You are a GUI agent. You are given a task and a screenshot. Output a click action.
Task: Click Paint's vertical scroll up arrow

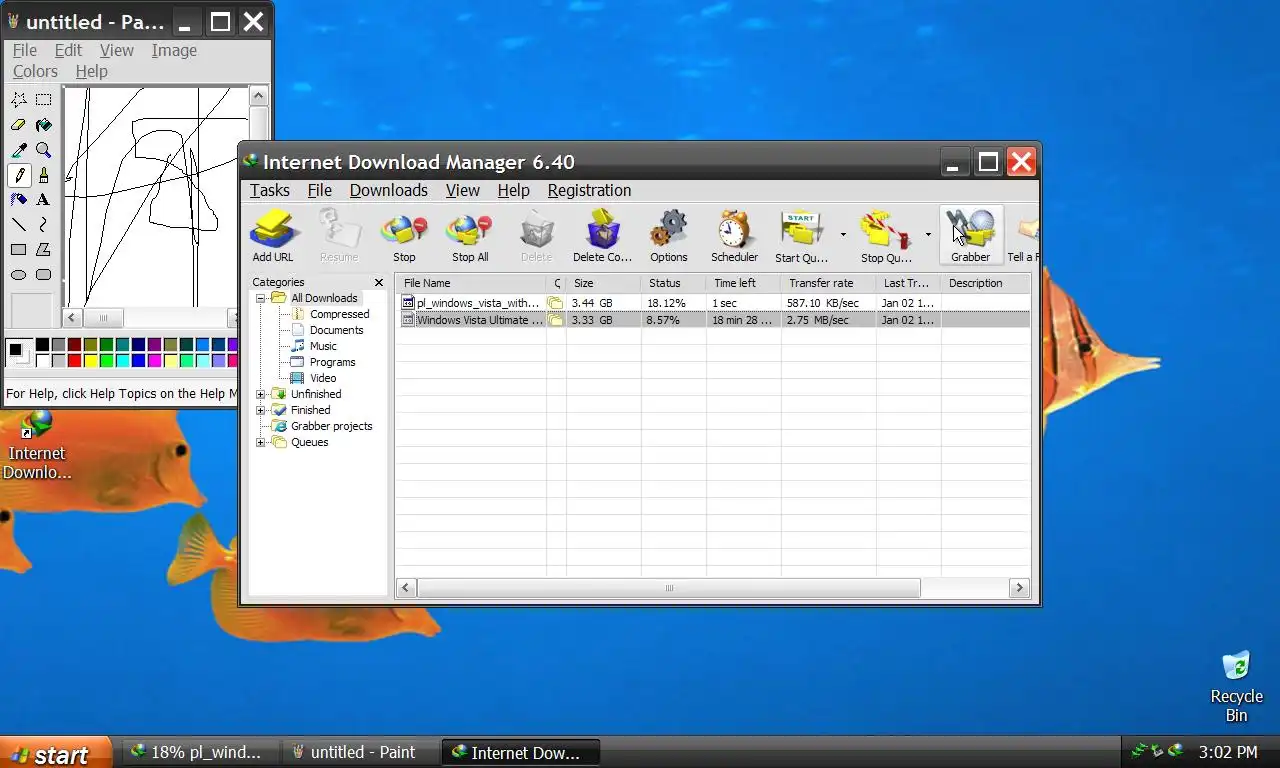[258, 96]
